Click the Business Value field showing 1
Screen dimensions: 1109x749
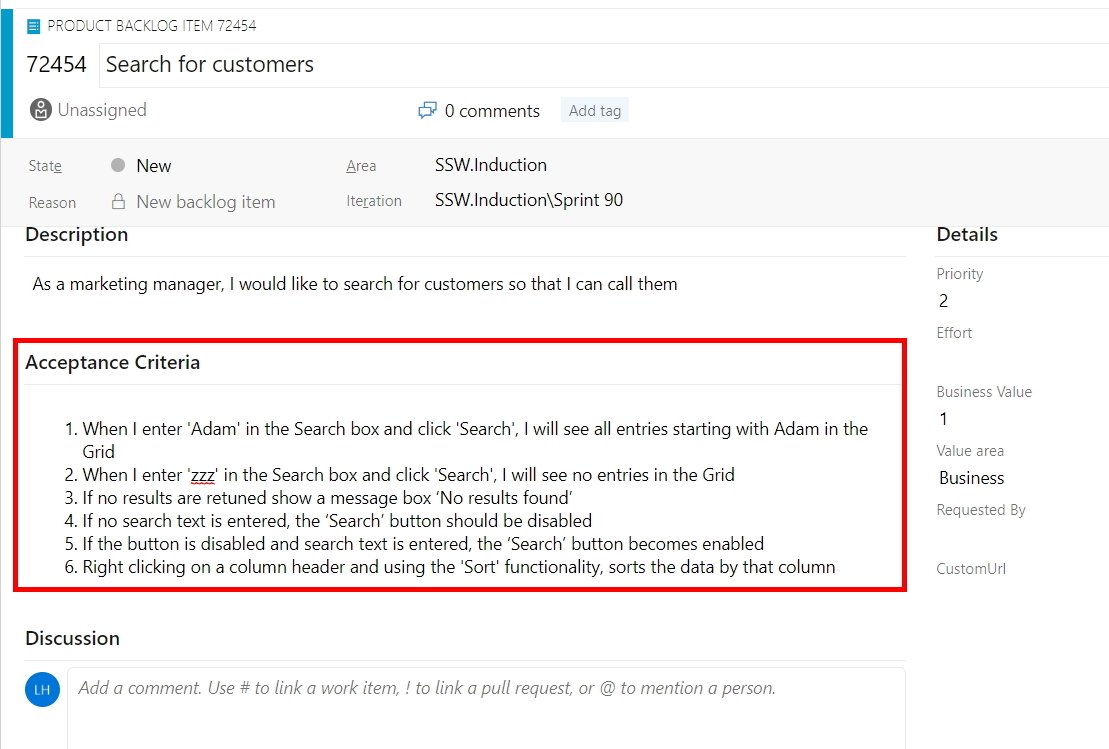[x=943, y=419]
